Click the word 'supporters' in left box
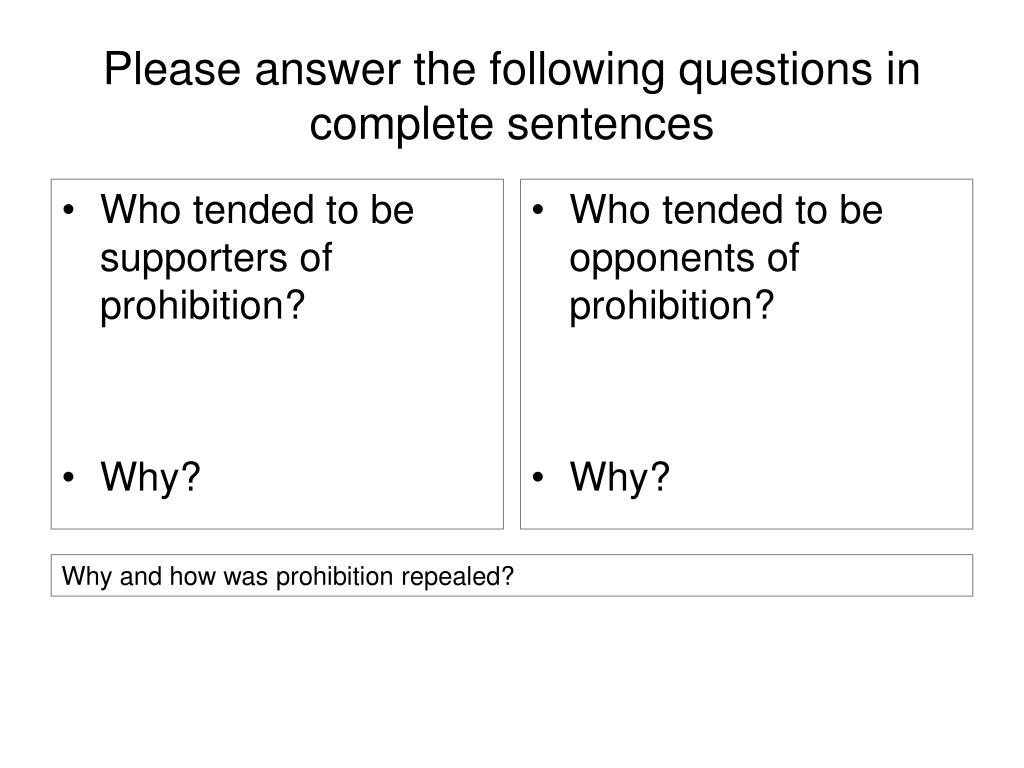The width and height of the screenshot is (1024, 768). pyautogui.click(x=193, y=259)
